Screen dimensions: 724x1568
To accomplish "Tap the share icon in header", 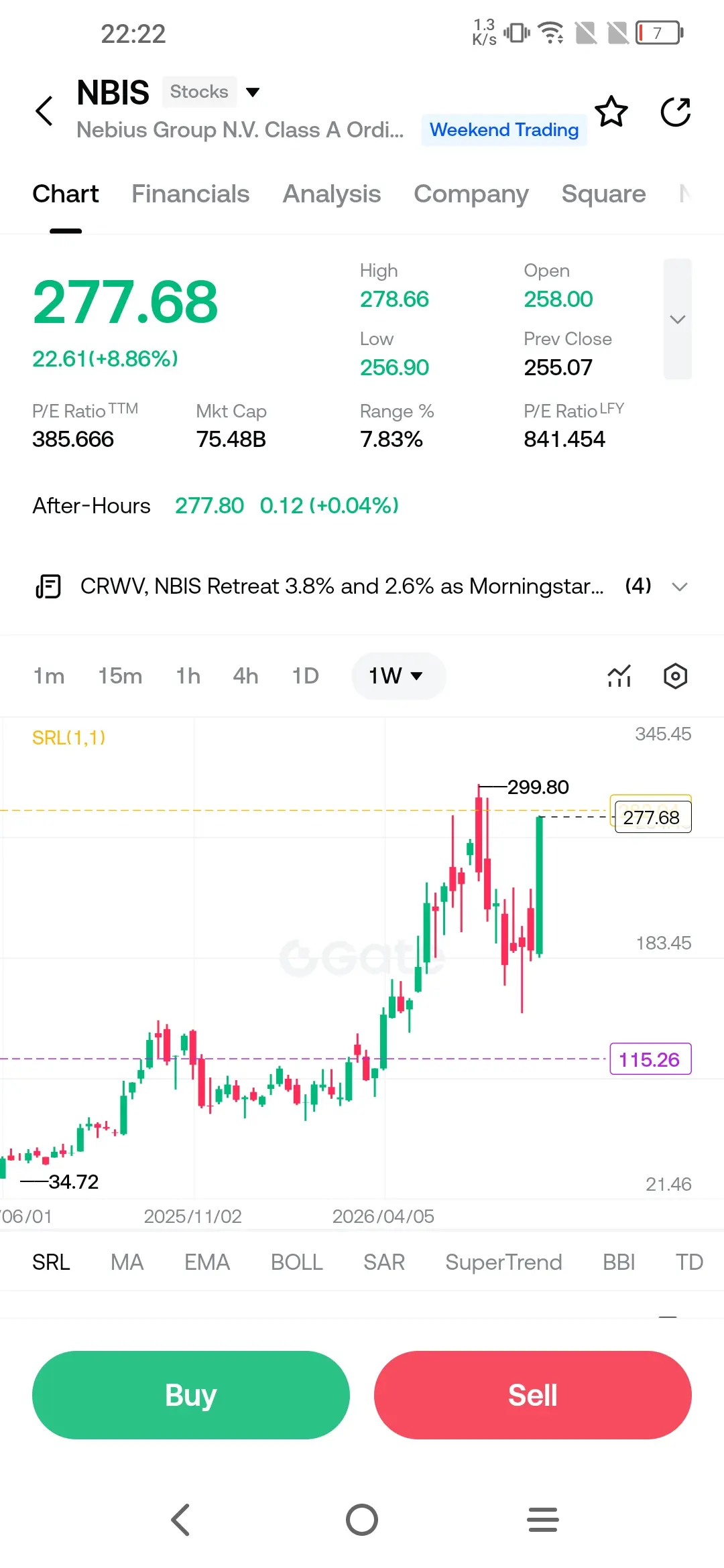I will click(676, 111).
